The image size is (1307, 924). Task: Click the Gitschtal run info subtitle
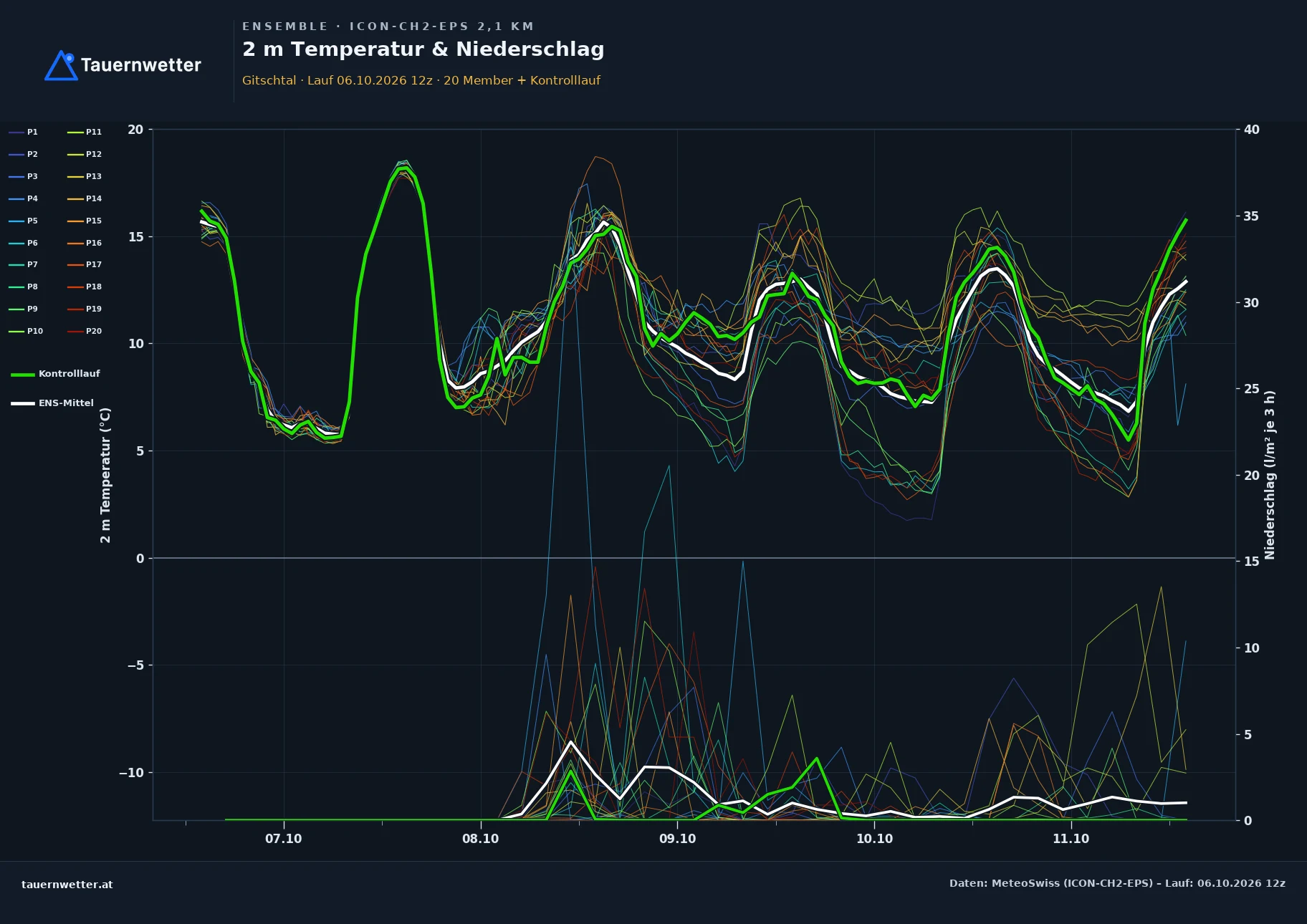point(421,80)
